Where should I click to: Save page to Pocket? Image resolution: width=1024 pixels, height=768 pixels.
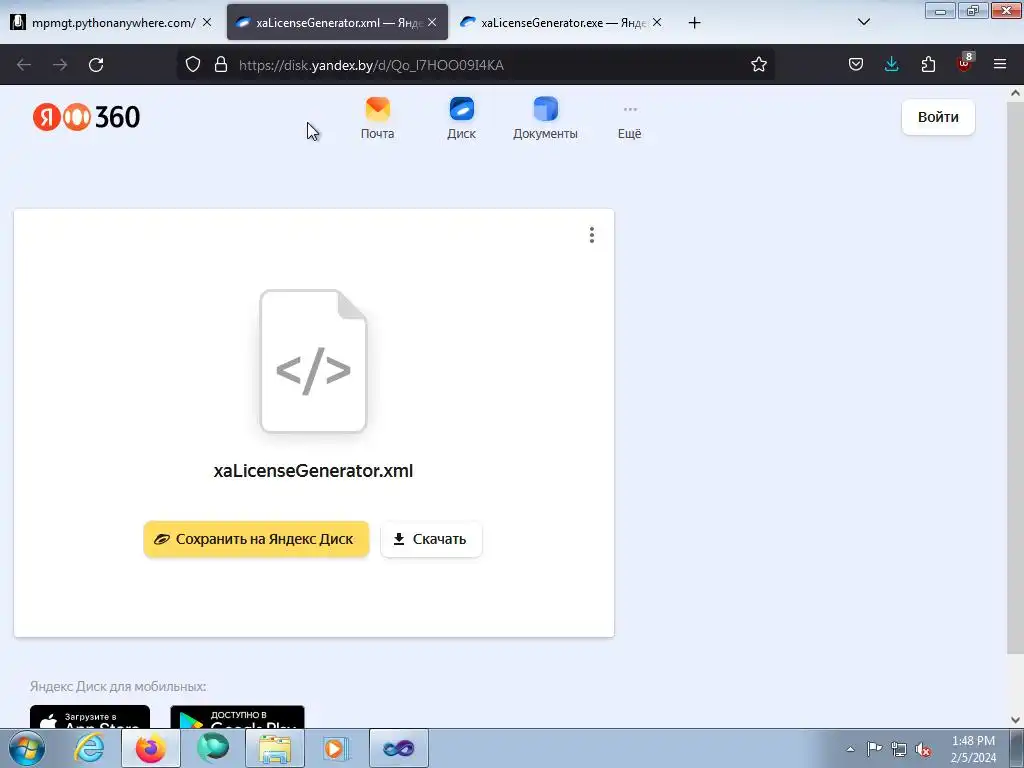click(x=856, y=64)
